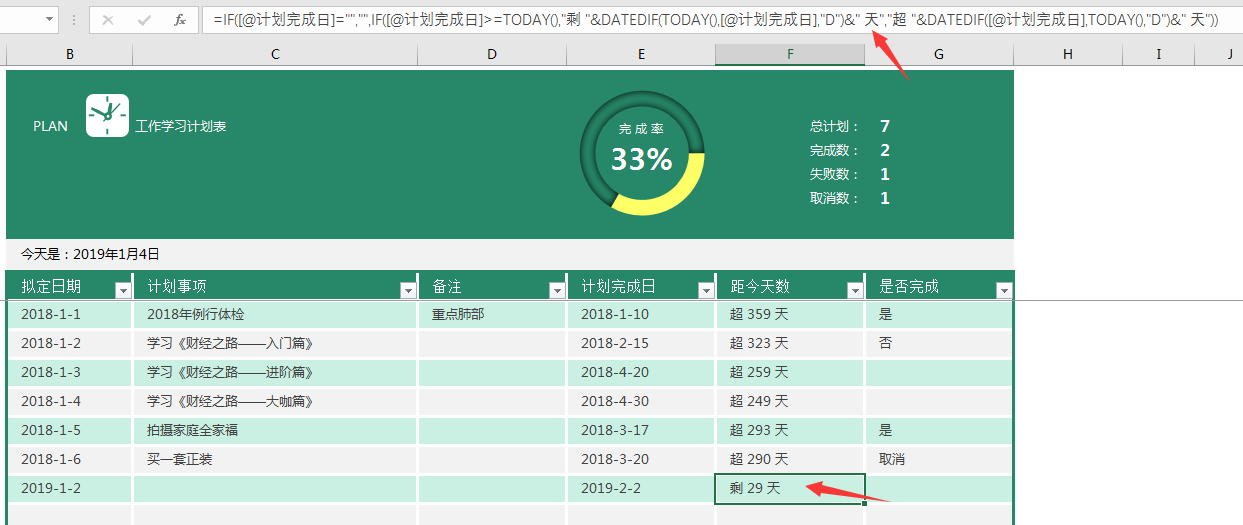The image size is (1243, 525).
Task: Open the 是否完成 filter dropdown
Action: tap(1004, 290)
